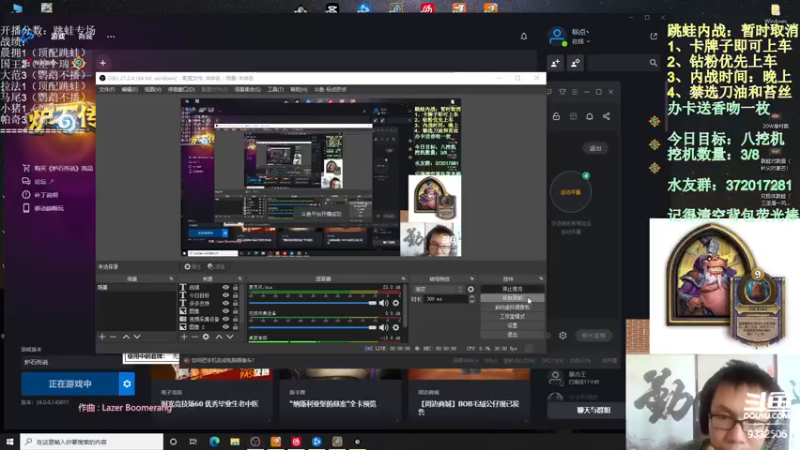Open OBS 场景集合(S) menu
800x450 pixels.
247,89
